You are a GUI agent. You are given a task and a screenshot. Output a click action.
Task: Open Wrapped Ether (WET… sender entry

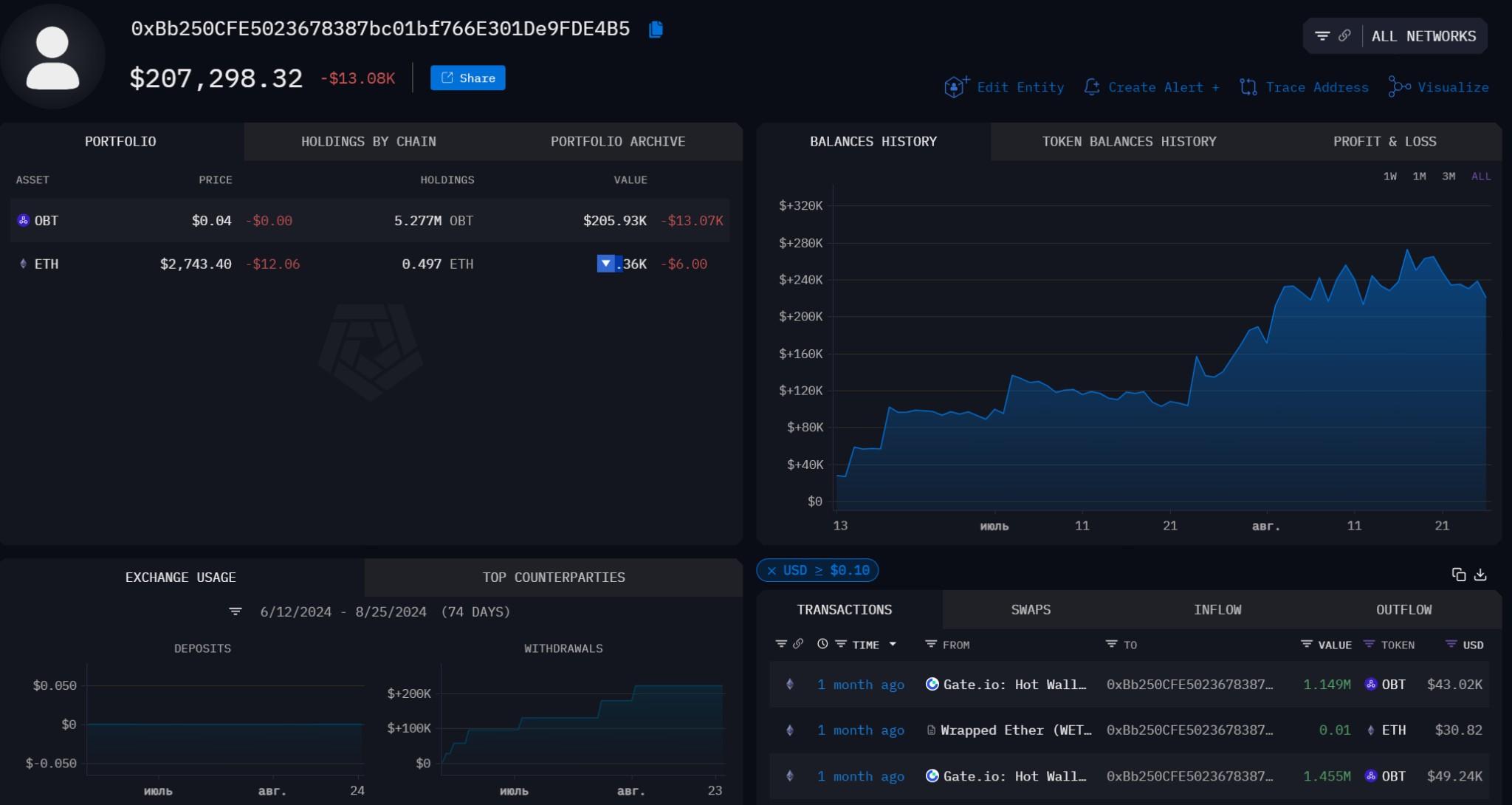pos(1016,730)
